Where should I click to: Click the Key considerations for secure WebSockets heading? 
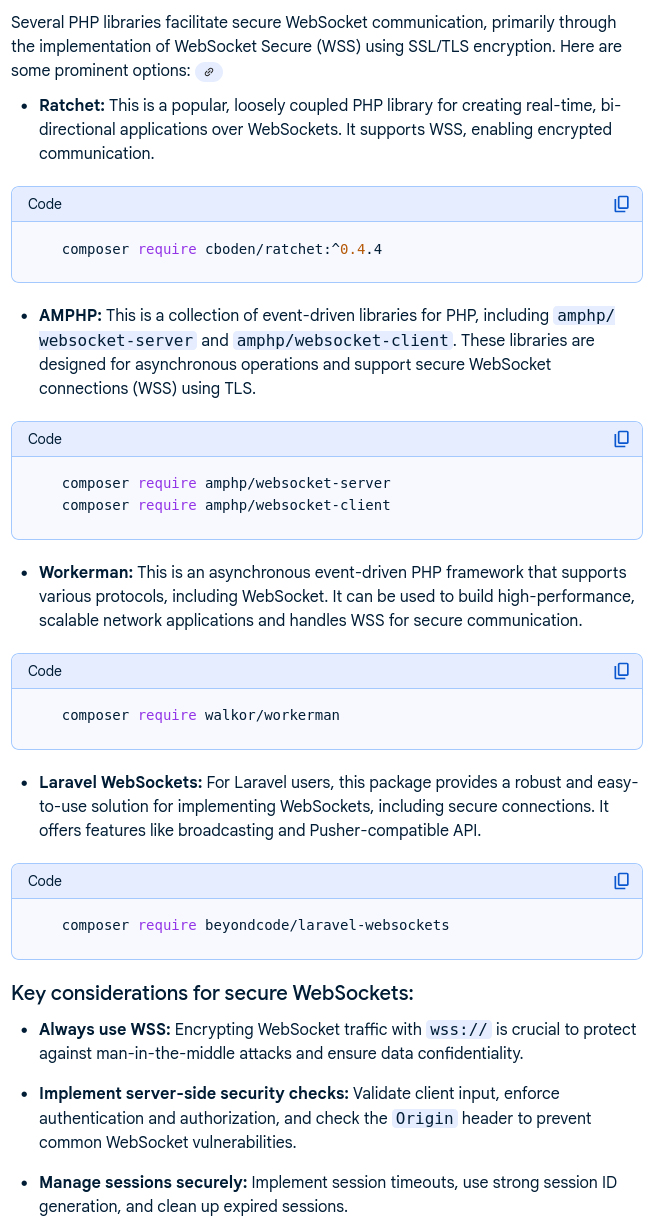212,993
